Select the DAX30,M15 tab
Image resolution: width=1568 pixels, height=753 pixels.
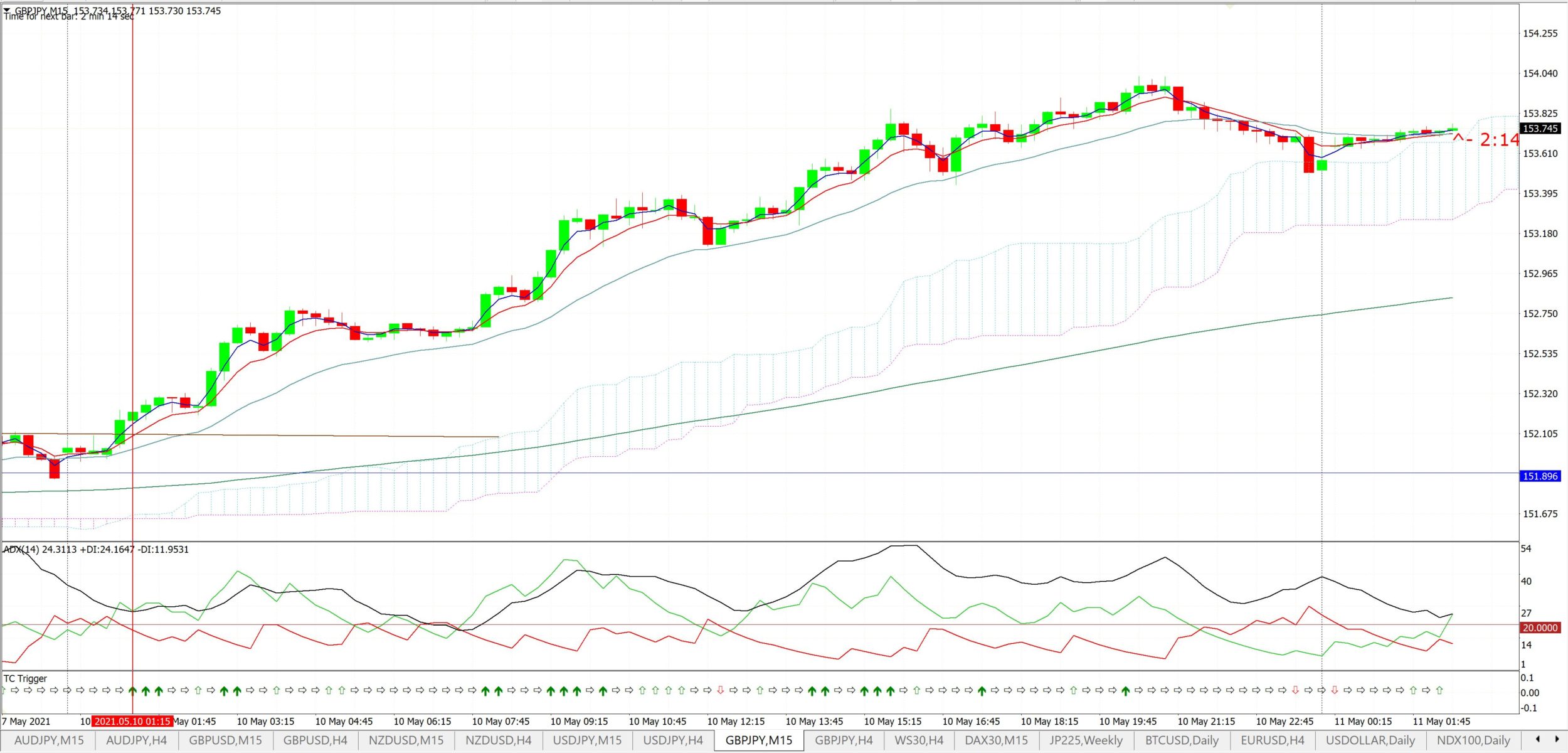pos(997,740)
